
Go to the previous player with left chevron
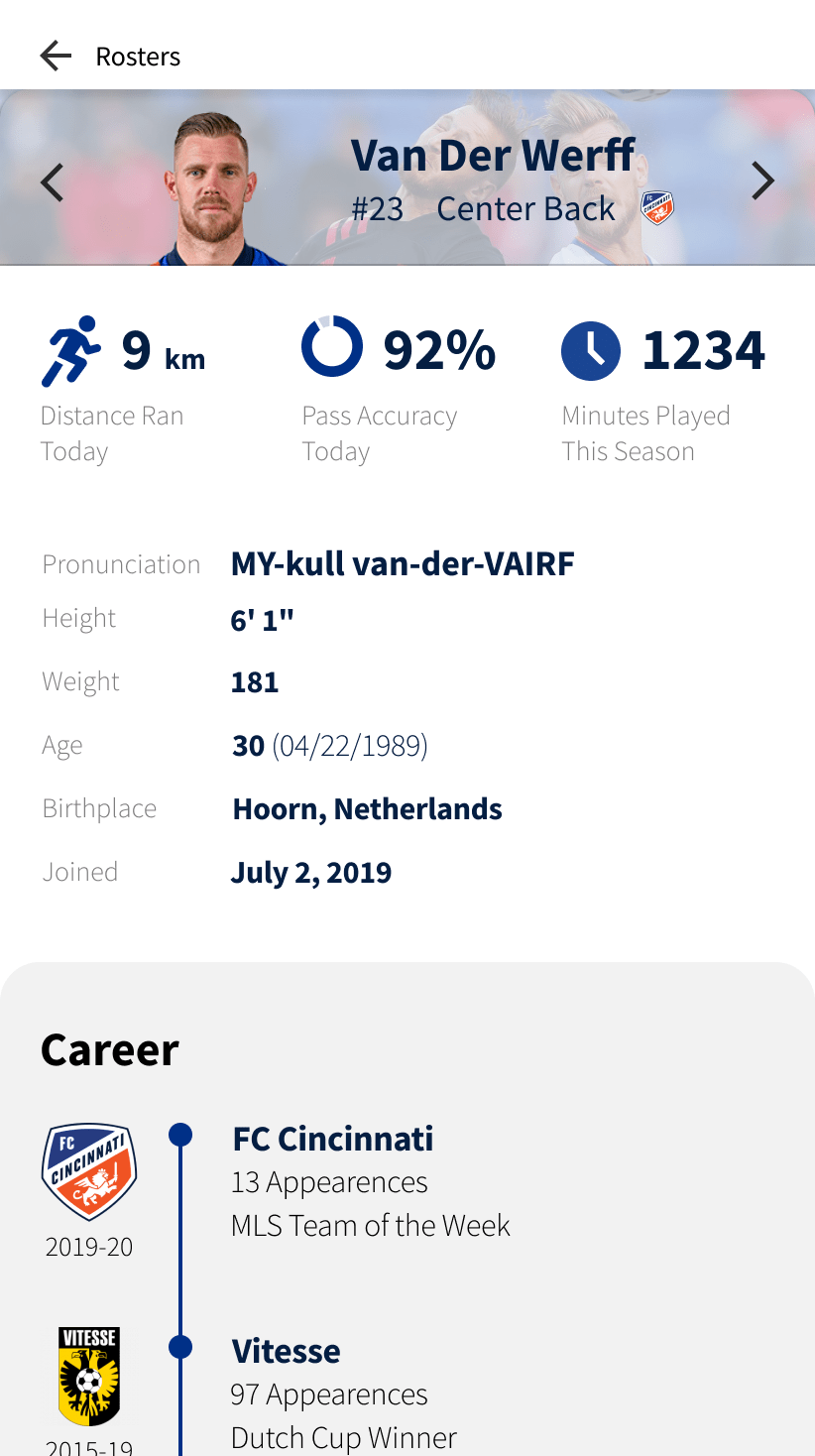tap(53, 182)
